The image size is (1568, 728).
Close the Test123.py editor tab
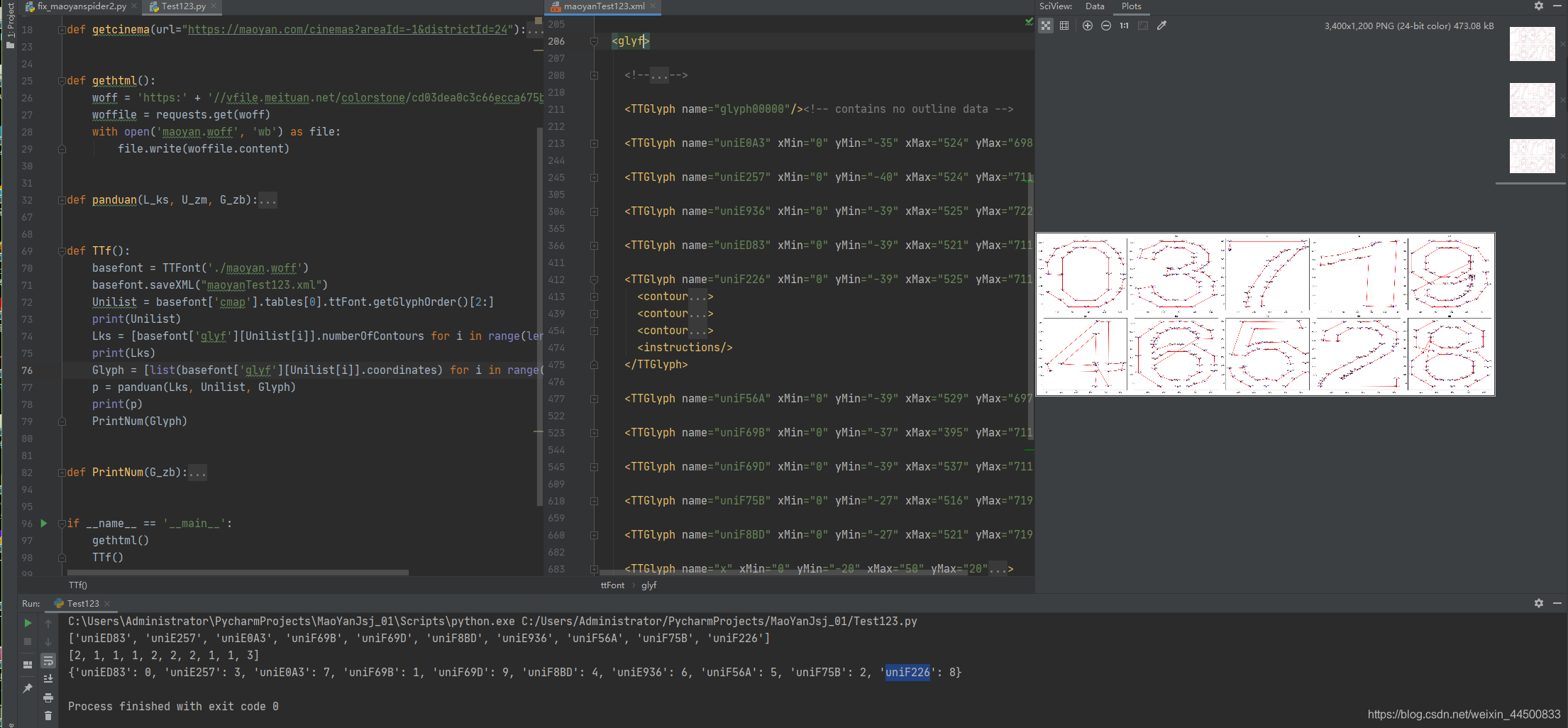pyautogui.click(x=214, y=6)
